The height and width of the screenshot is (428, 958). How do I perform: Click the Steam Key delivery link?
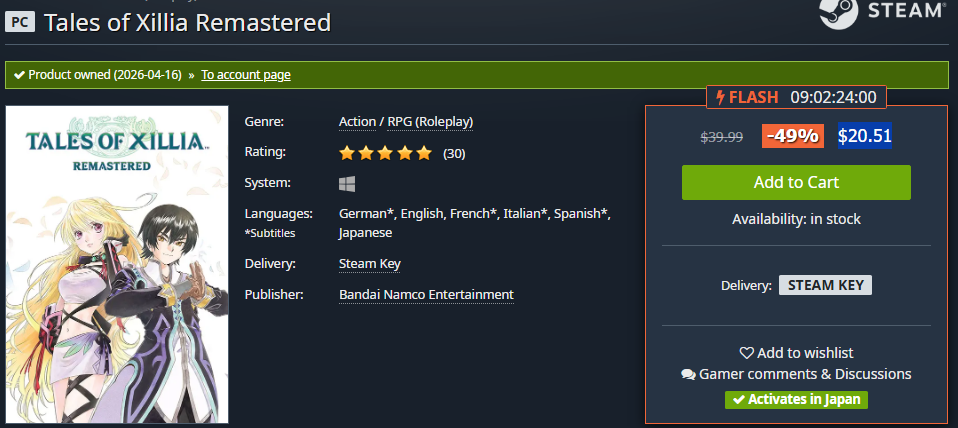tap(370, 264)
